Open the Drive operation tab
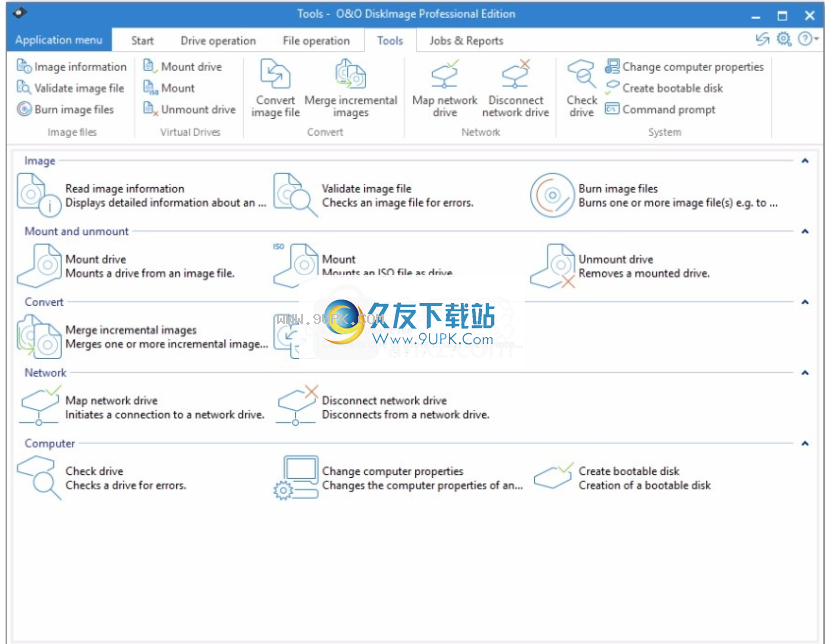 pos(218,41)
